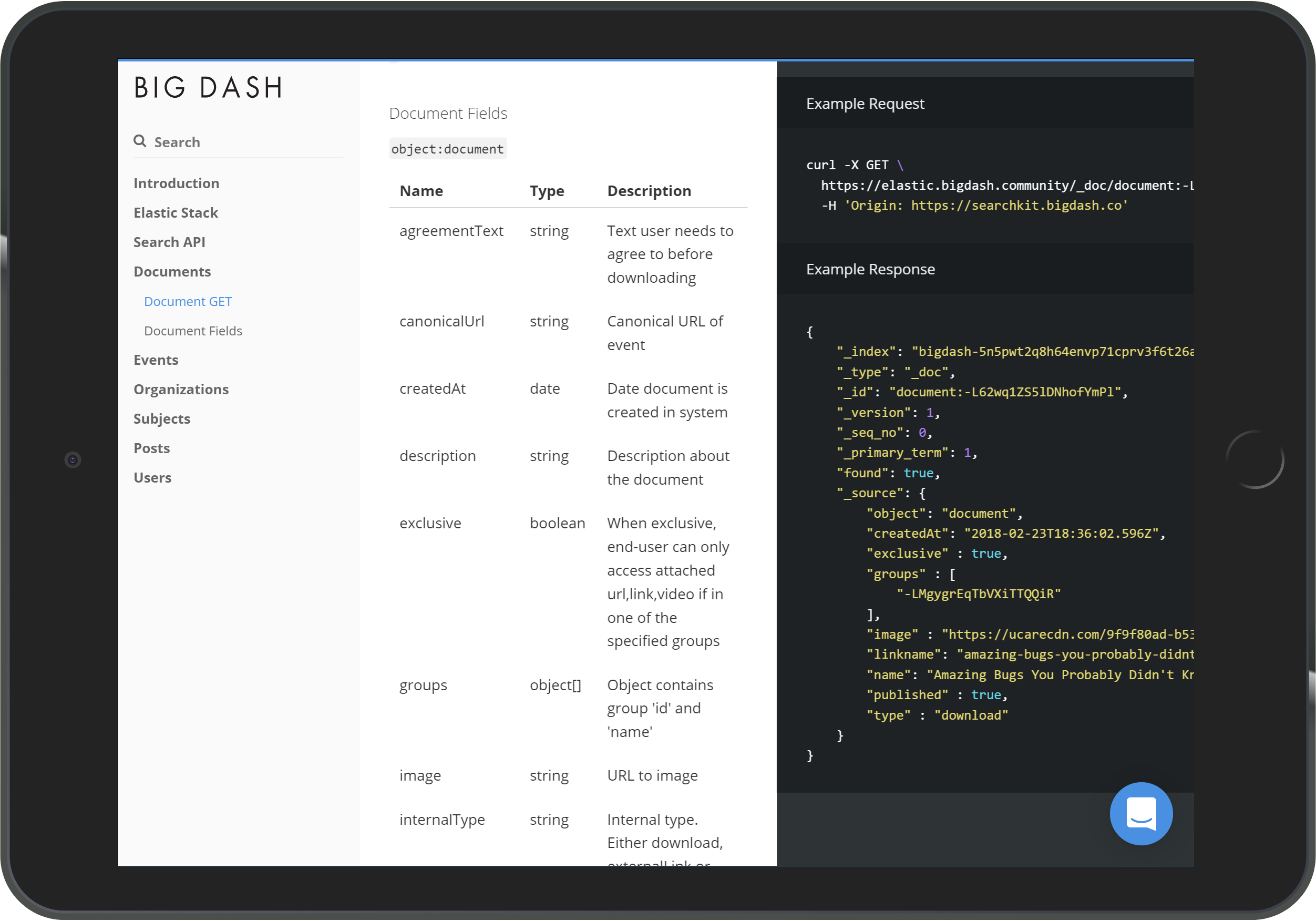
Task: Click the "linkname" JSON line
Action: pos(1030,655)
